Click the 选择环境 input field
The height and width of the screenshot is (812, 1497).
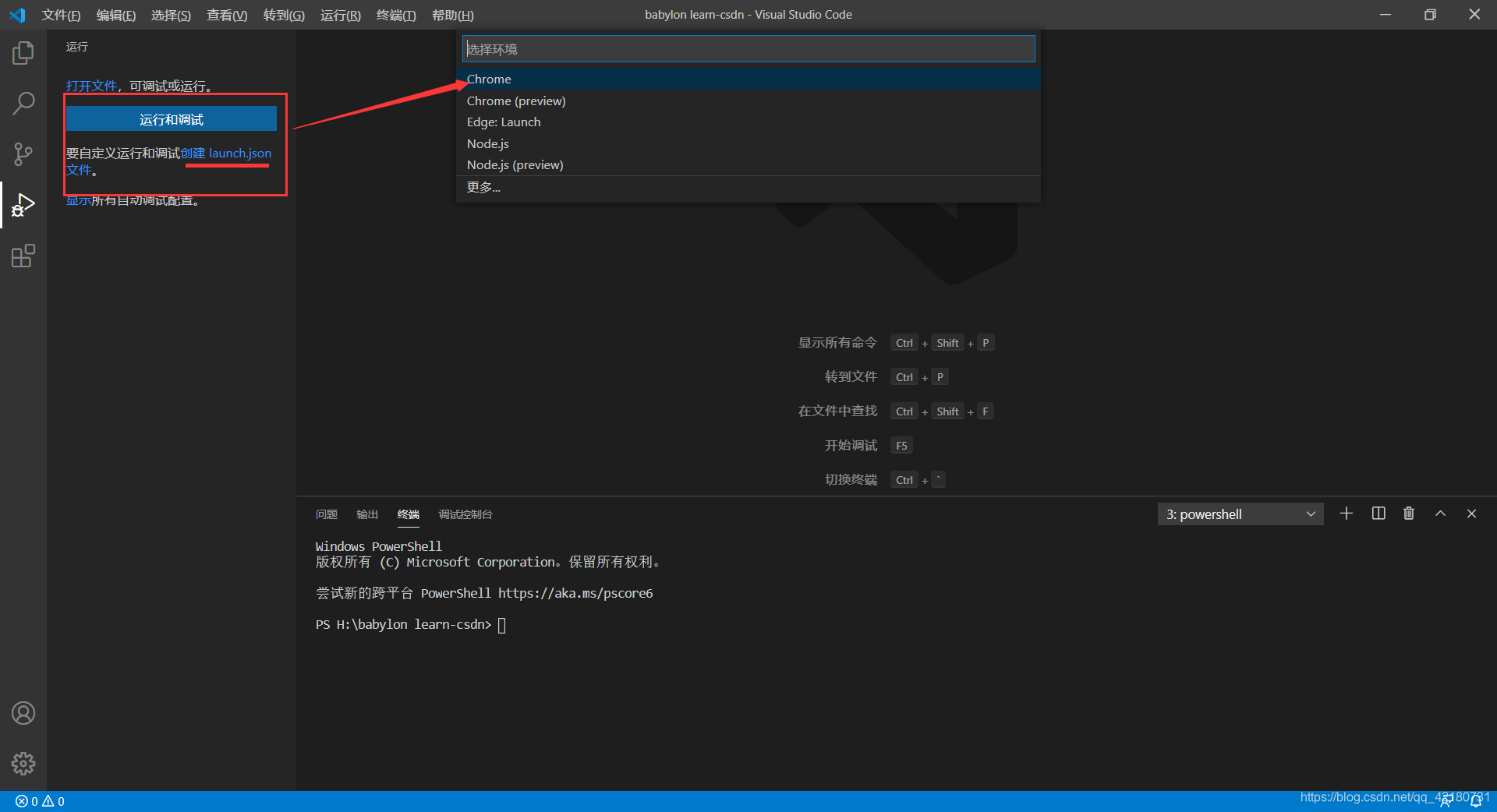pyautogui.click(x=748, y=49)
